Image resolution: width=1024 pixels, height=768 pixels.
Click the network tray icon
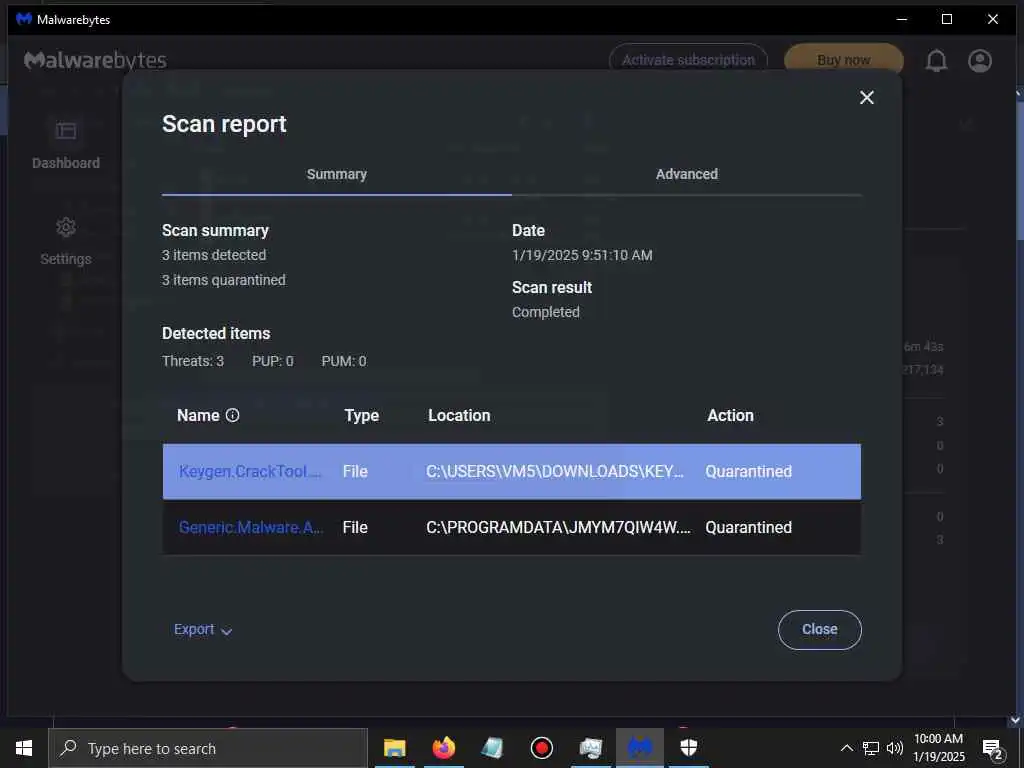[x=871, y=748]
